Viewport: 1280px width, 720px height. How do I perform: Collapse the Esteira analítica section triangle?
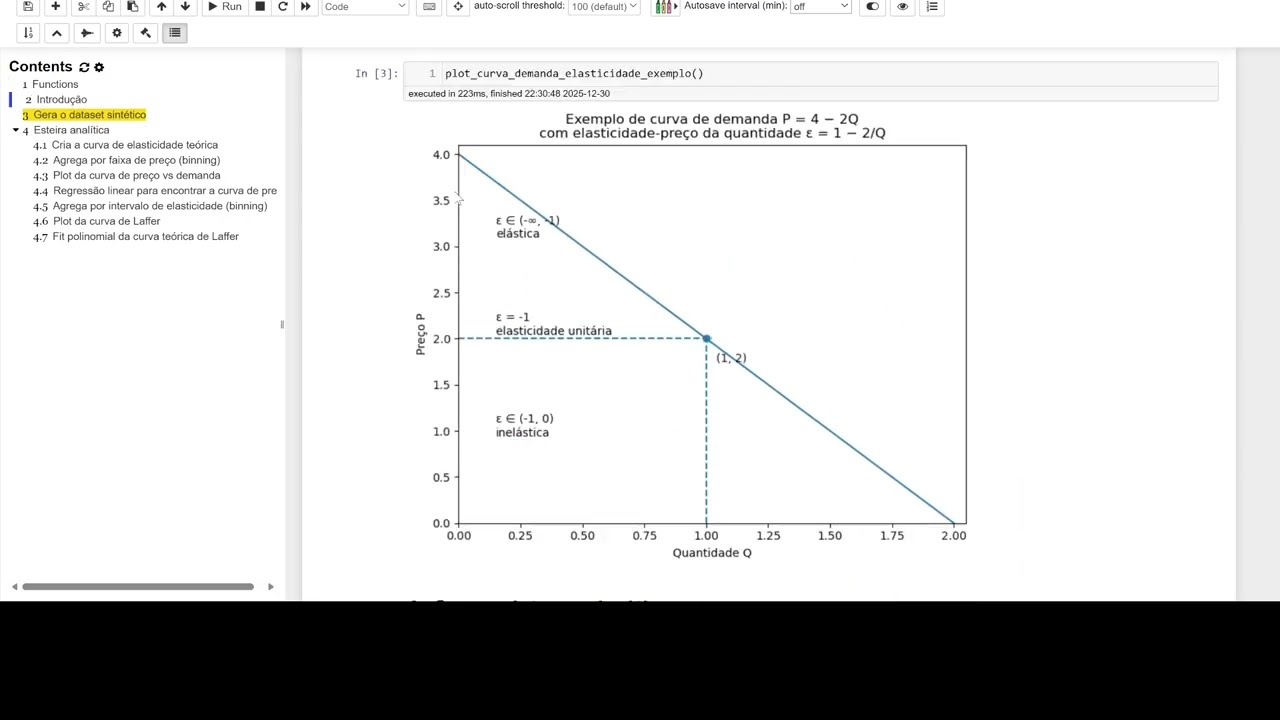pyautogui.click(x=15, y=130)
